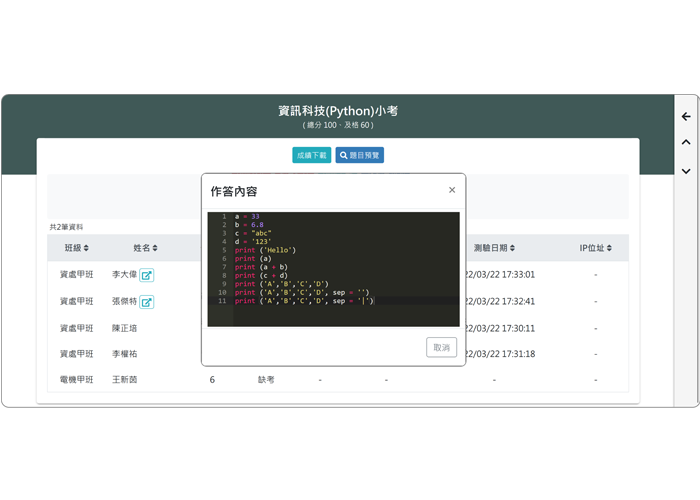Click the 成績下載 button
The height and width of the screenshot is (500, 700).
point(311,155)
